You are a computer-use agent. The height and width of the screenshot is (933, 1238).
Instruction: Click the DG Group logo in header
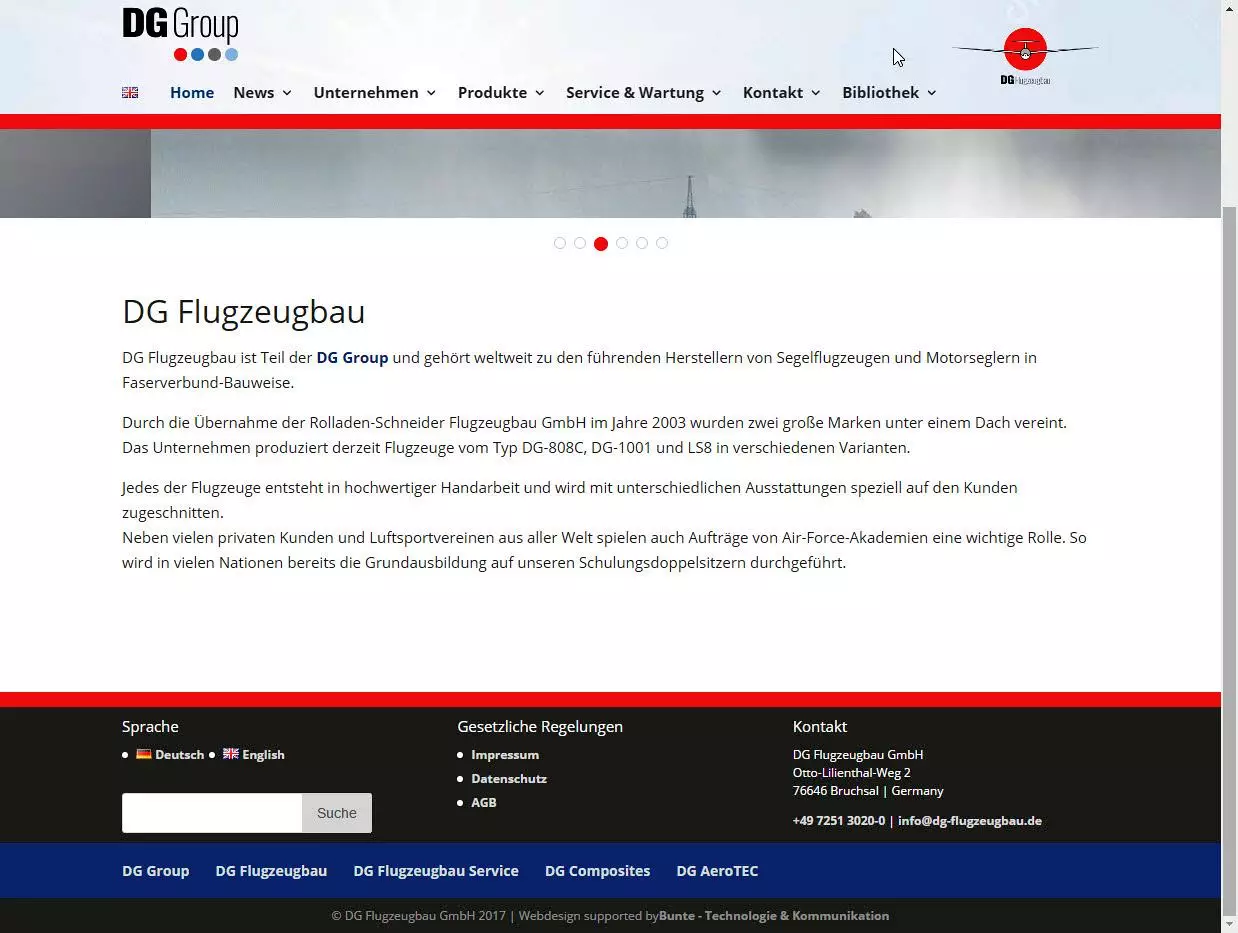(180, 34)
